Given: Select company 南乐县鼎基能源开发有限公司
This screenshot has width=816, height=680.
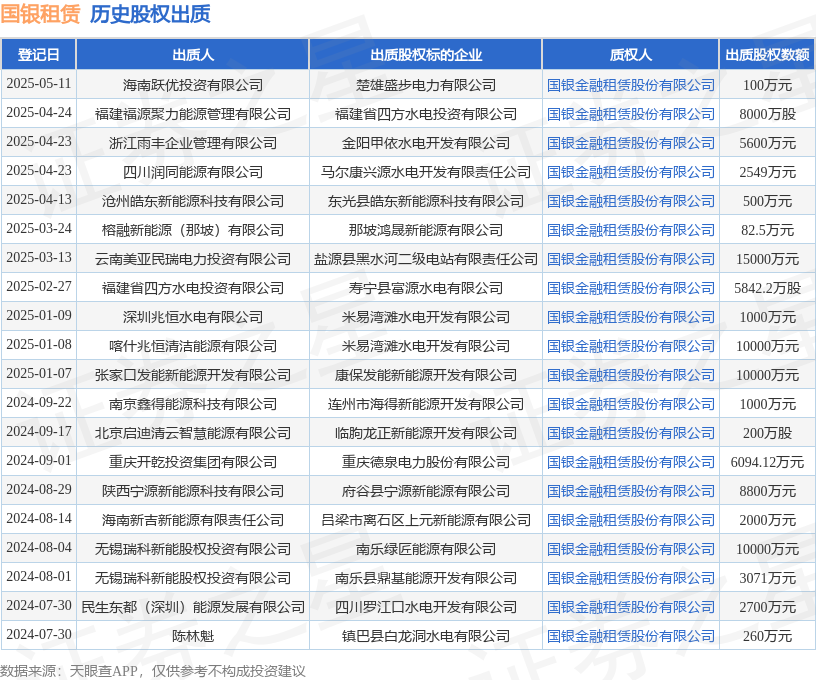Looking at the screenshot, I should click(x=426, y=578).
